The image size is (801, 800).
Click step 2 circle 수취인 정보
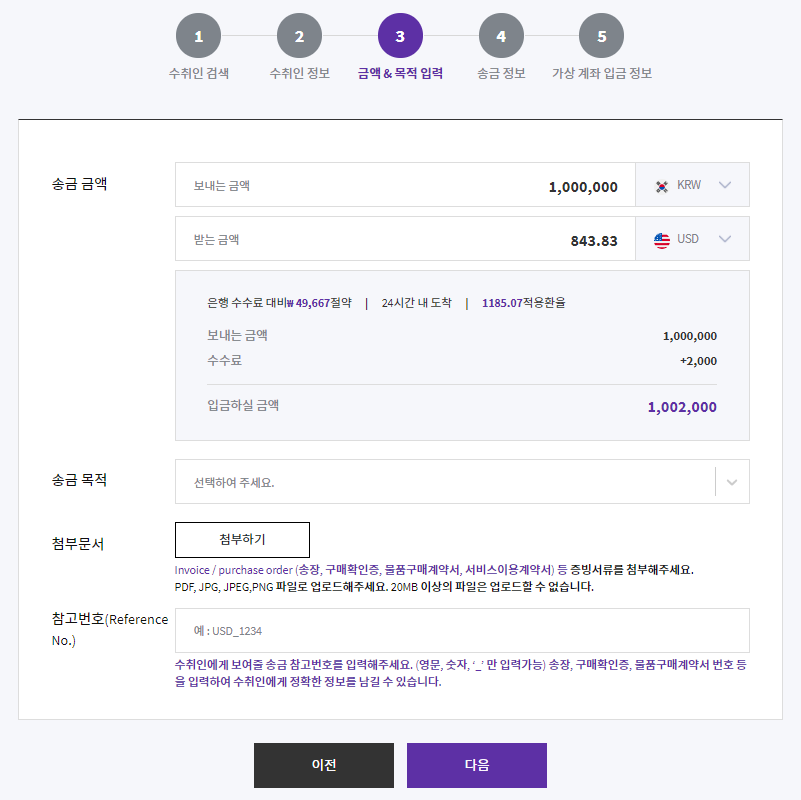pos(299,36)
